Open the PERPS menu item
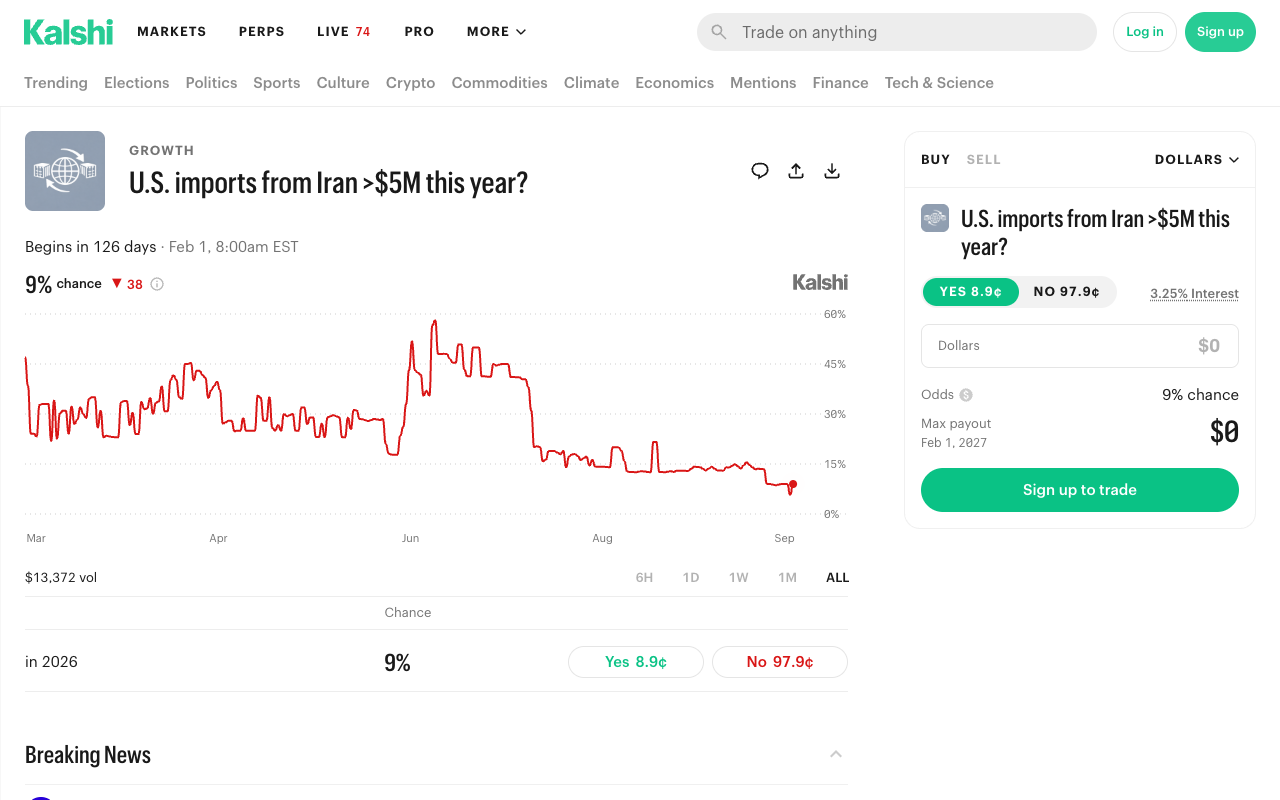 point(262,32)
